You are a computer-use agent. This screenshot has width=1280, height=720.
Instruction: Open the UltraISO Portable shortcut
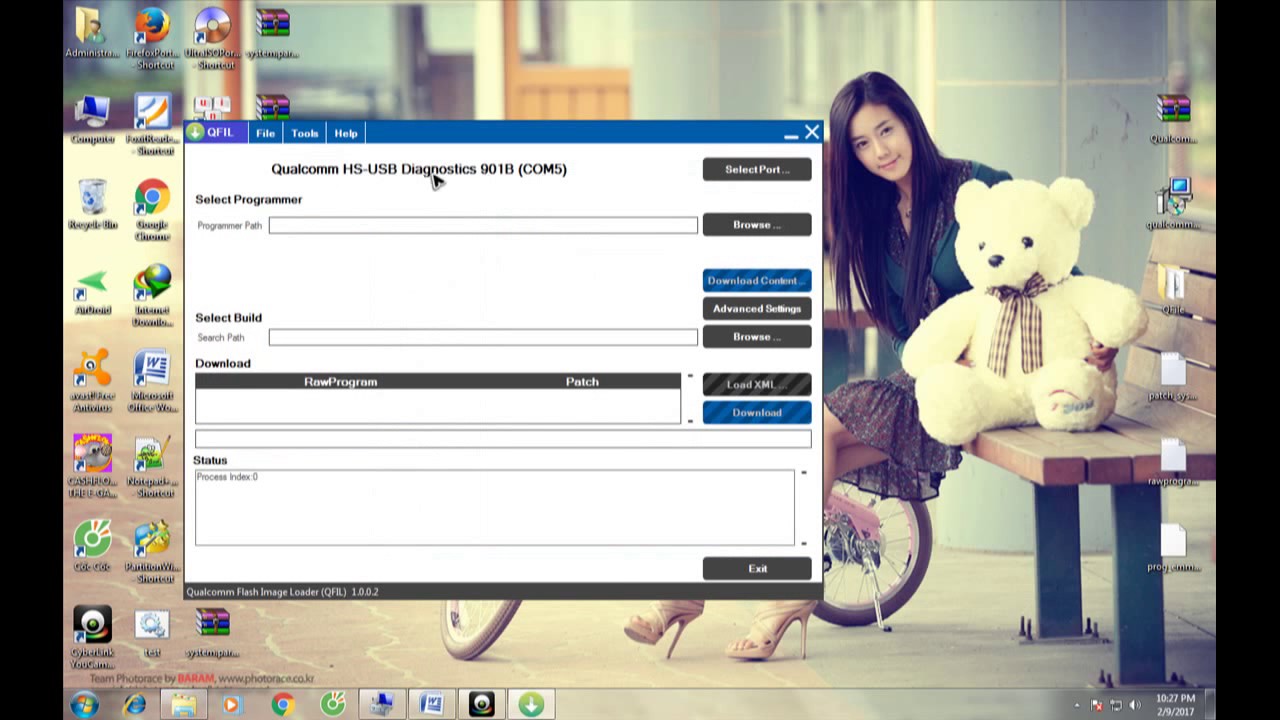point(213,40)
